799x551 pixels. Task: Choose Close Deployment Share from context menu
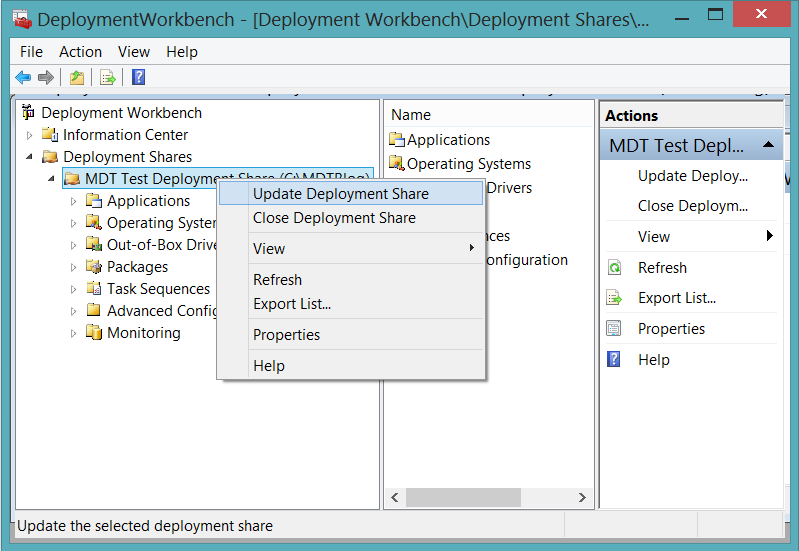[x=351, y=218]
